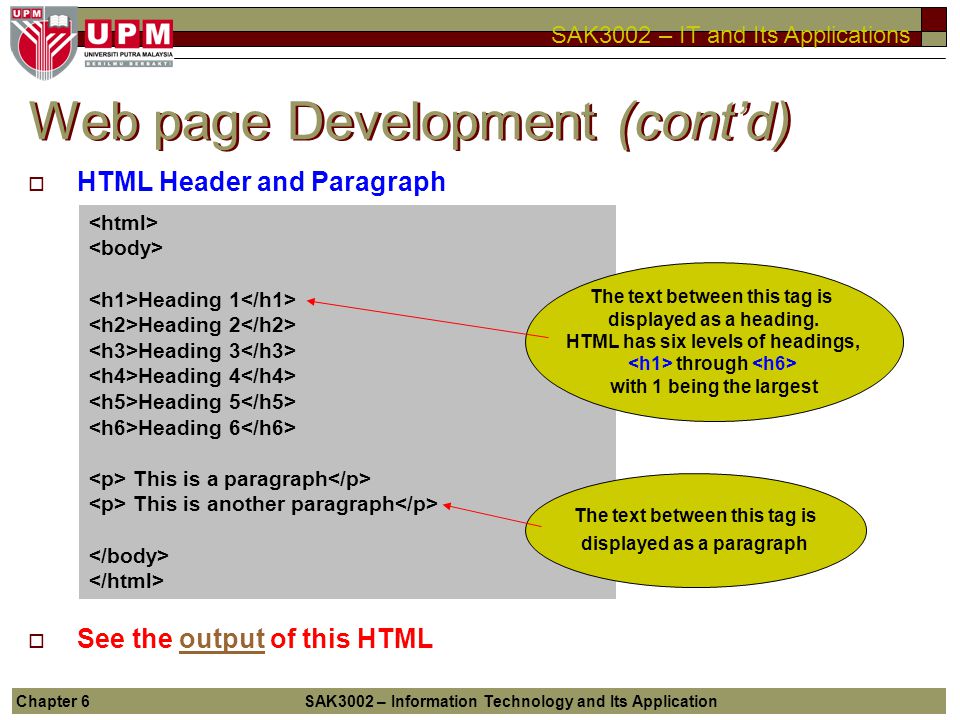Click the "<html>" opening tag line
This screenshot has width=960, height=720.
pyautogui.click(x=124, y=223)
